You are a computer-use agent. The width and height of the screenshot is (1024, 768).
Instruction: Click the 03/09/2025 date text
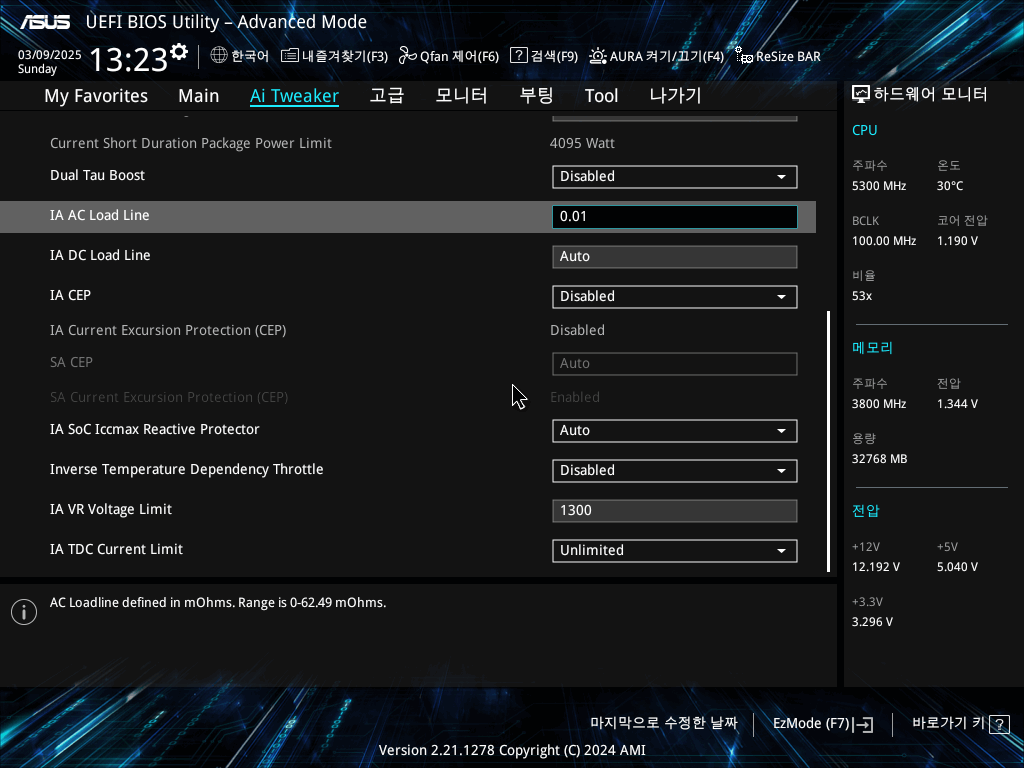(50, 55)
